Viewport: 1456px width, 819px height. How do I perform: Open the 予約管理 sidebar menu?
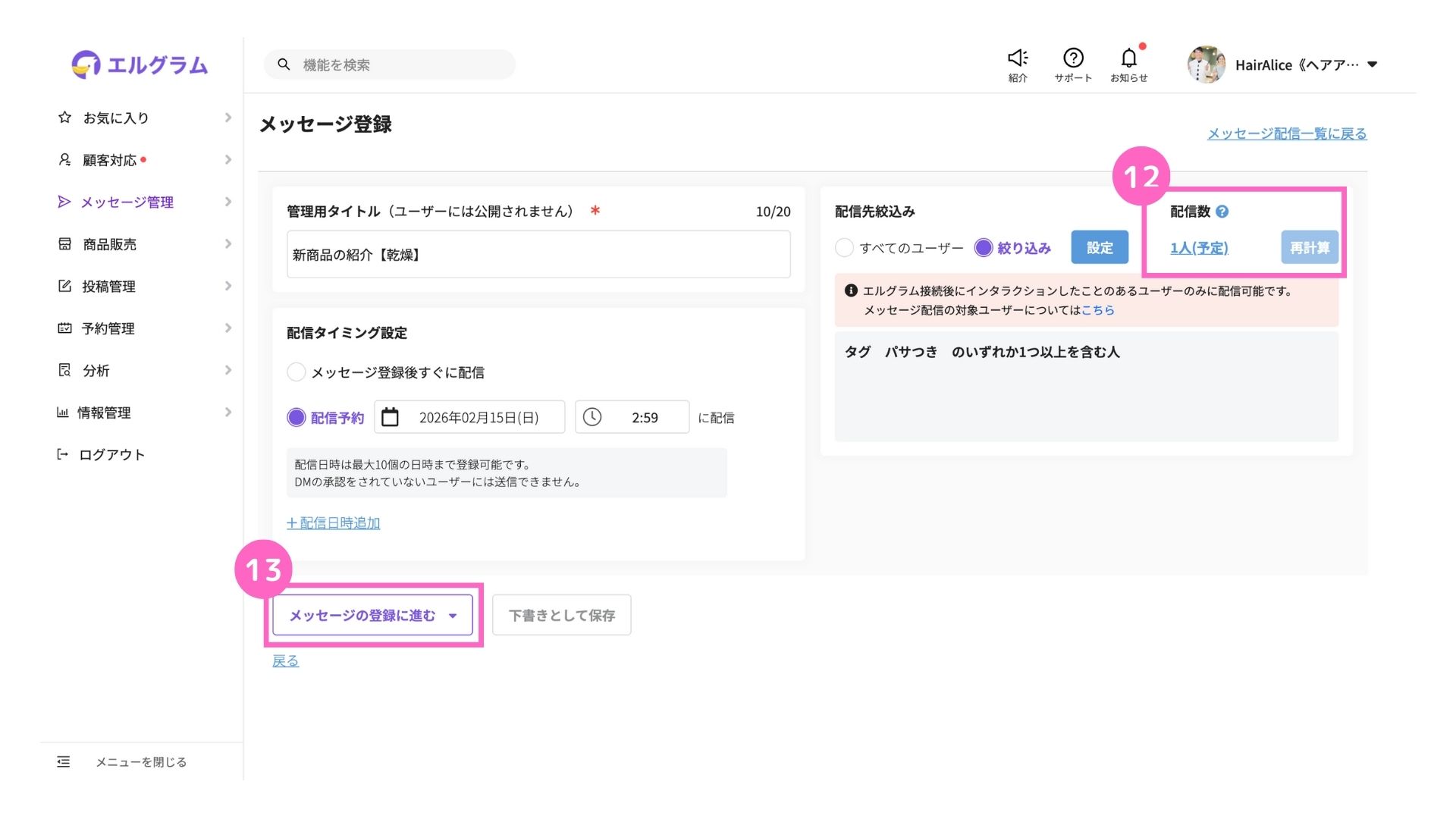[x=108, y=328]
